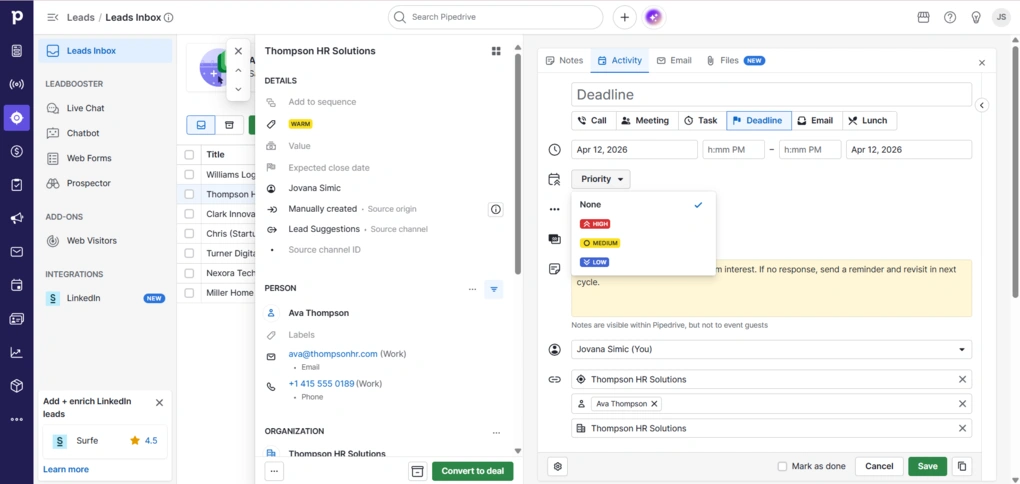Click the quick add plus button
The height and width of the screenshot is (484, 1020).
tap(624, 18)
